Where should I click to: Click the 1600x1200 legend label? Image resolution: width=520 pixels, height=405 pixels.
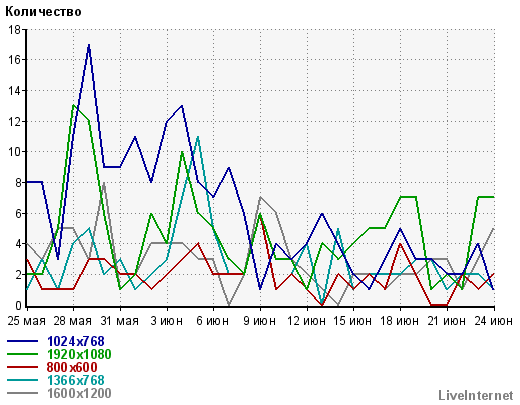79,393
